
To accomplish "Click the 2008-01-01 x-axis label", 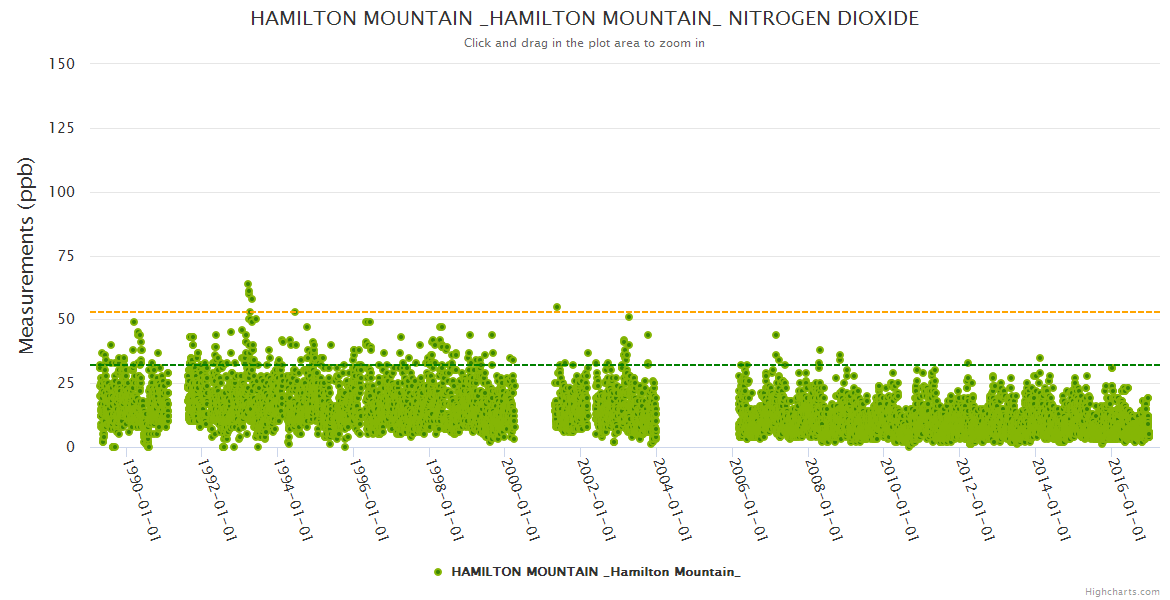I will tap(823, 500).
